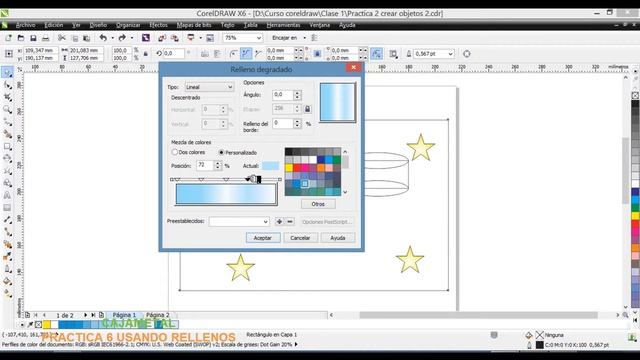The width and height of the screenshot is (640, 360).
Task: Switch to the Página 2 tab
Action: [x=158, y=315]
